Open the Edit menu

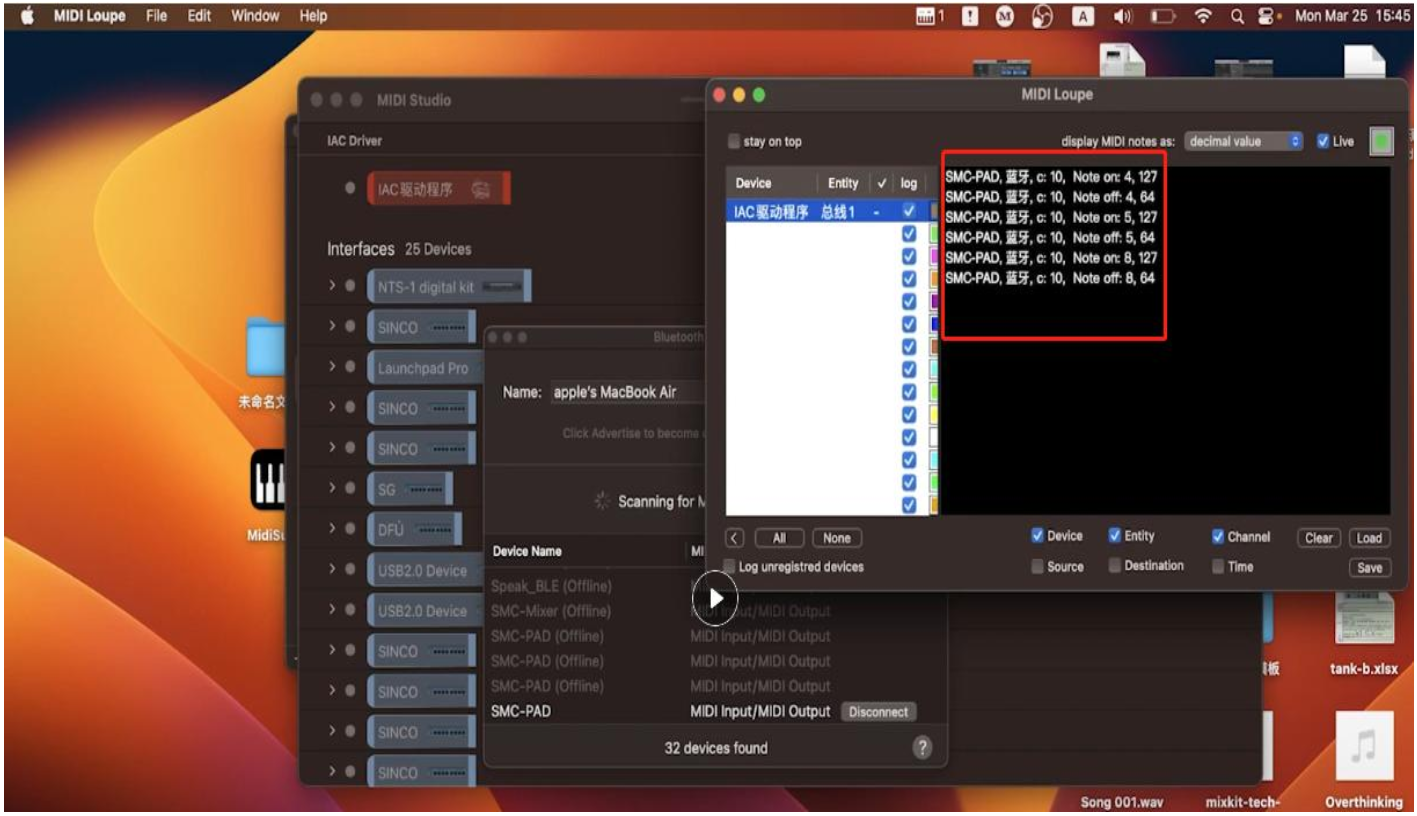pos(198,16)
